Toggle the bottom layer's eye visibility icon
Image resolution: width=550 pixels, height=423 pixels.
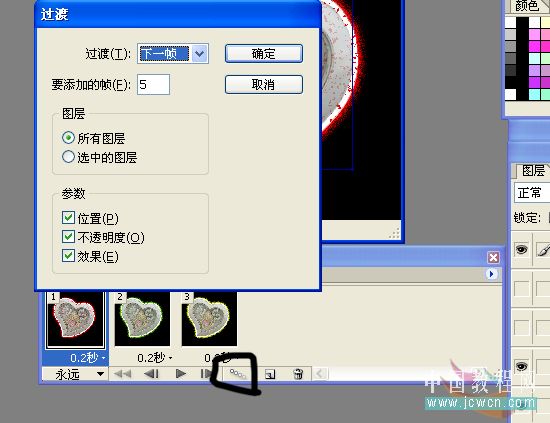click(522, 367)
